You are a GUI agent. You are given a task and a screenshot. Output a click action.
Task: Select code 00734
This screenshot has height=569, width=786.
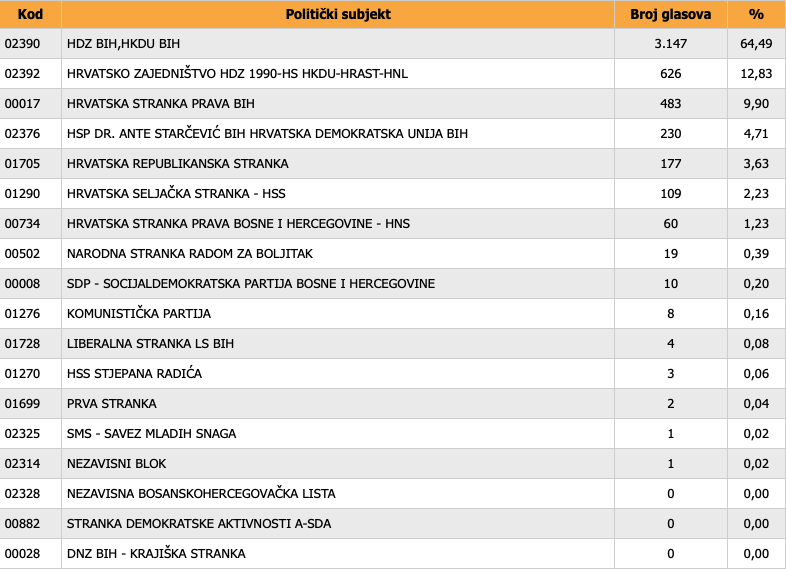click(x=22, y=224)
